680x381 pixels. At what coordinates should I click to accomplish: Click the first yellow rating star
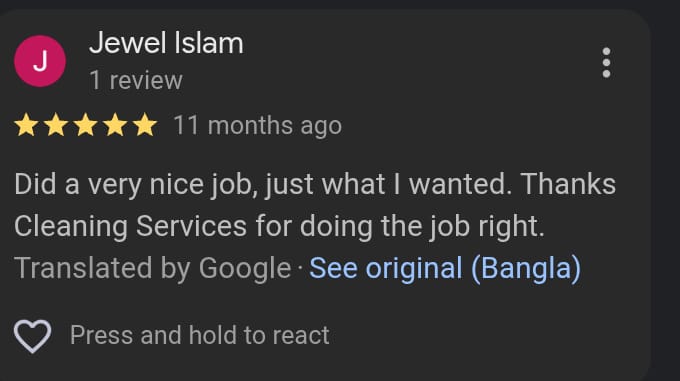[x=26, y=125]
